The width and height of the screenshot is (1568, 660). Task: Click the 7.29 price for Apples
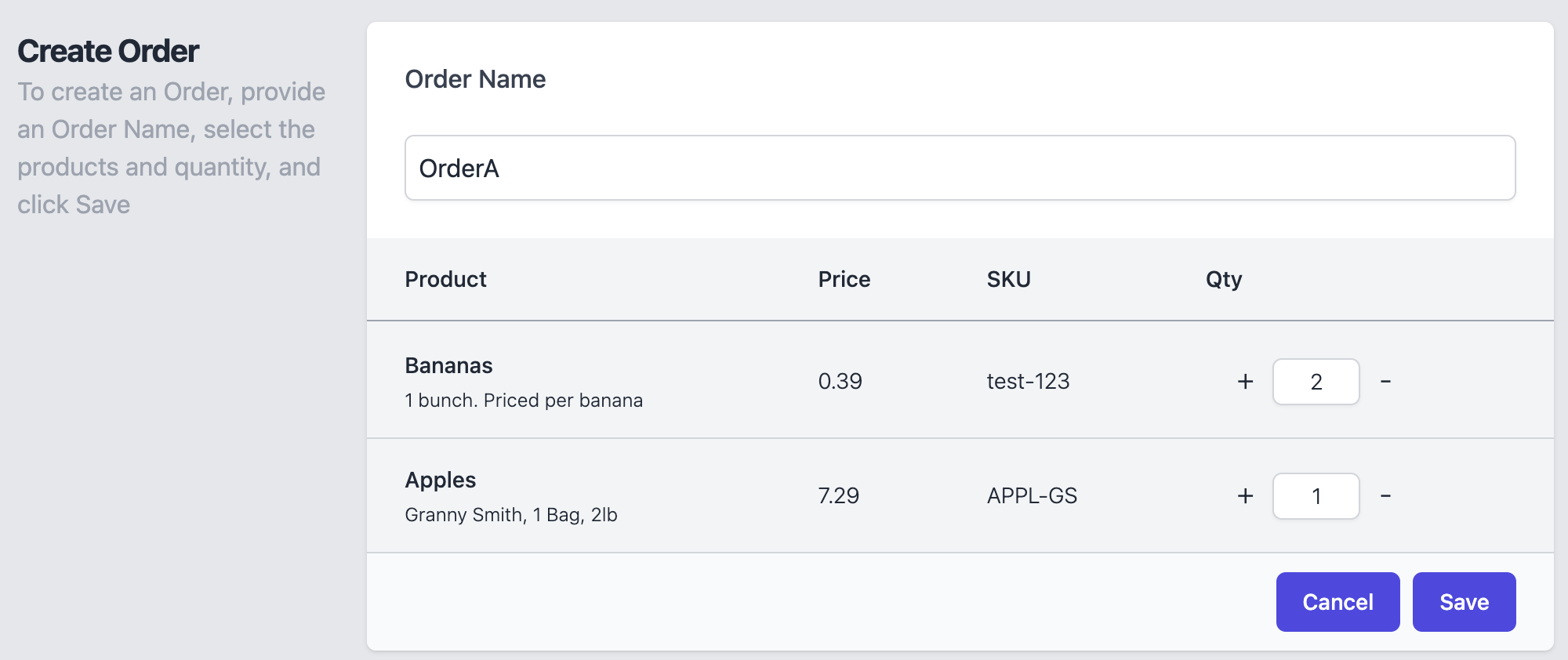coord(839,496)
